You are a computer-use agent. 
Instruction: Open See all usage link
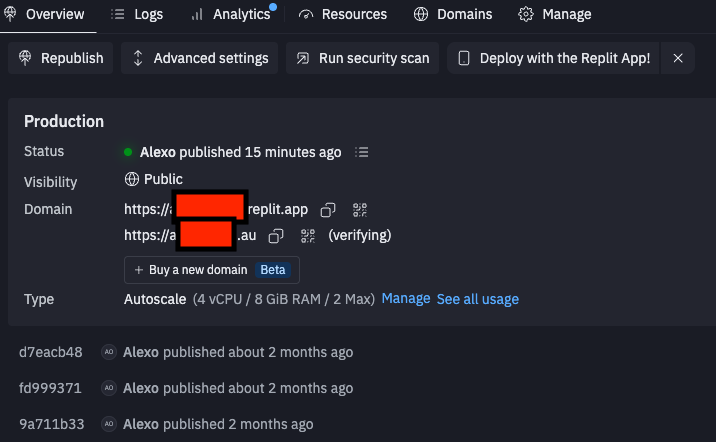click(478, 299)
